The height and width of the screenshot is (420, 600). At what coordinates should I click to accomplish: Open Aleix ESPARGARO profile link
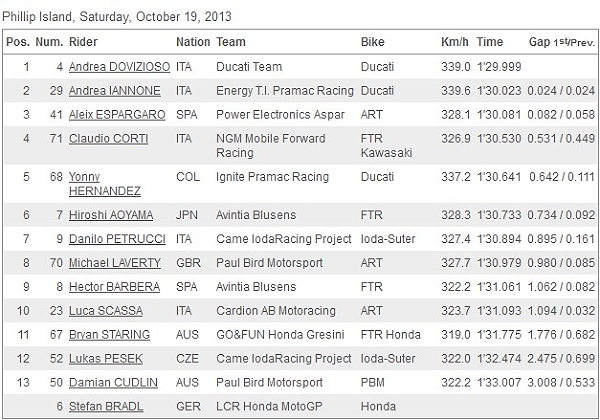(x=117, y=115)
